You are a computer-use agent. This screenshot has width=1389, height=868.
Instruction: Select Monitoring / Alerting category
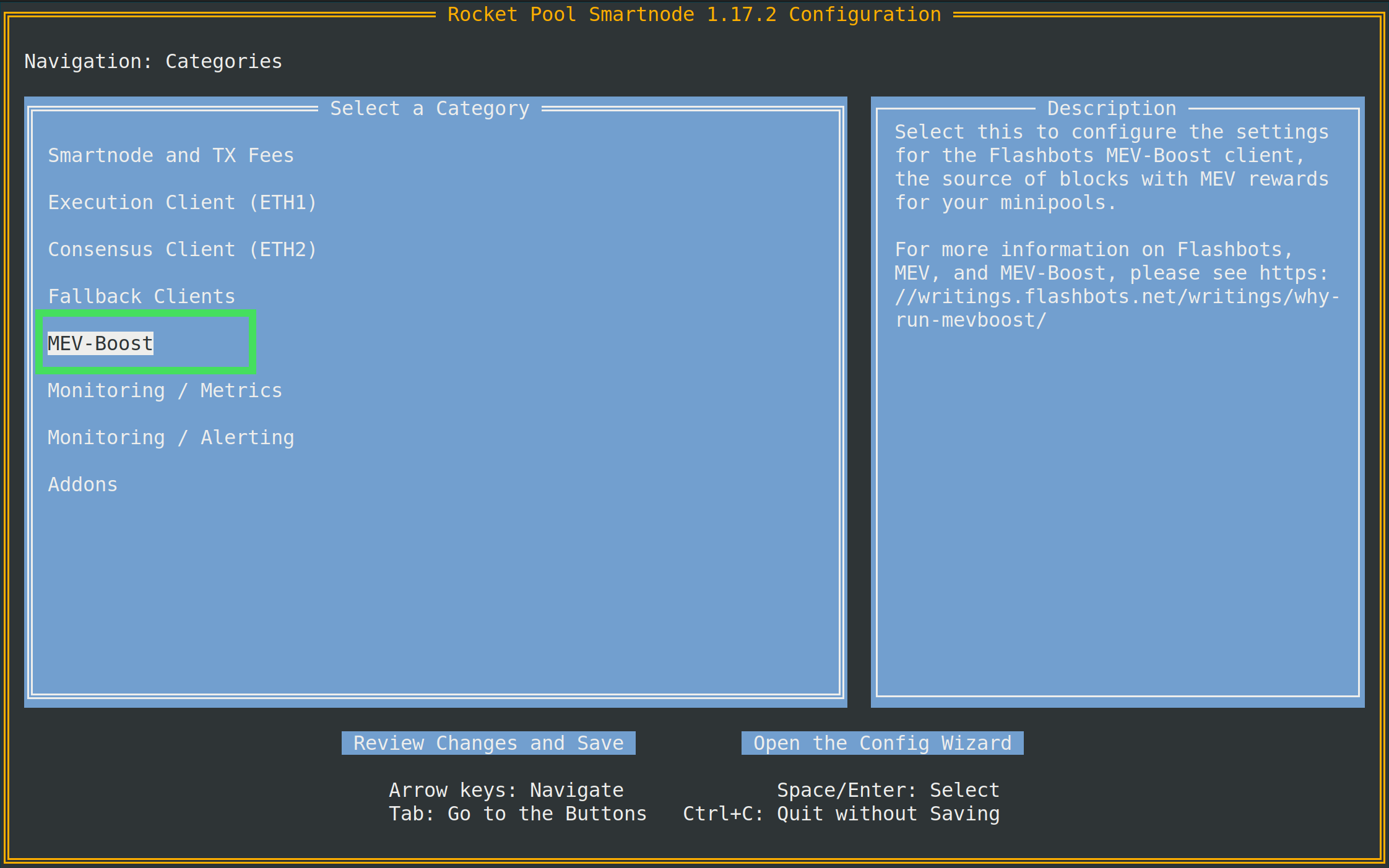(x=171, y=437)
